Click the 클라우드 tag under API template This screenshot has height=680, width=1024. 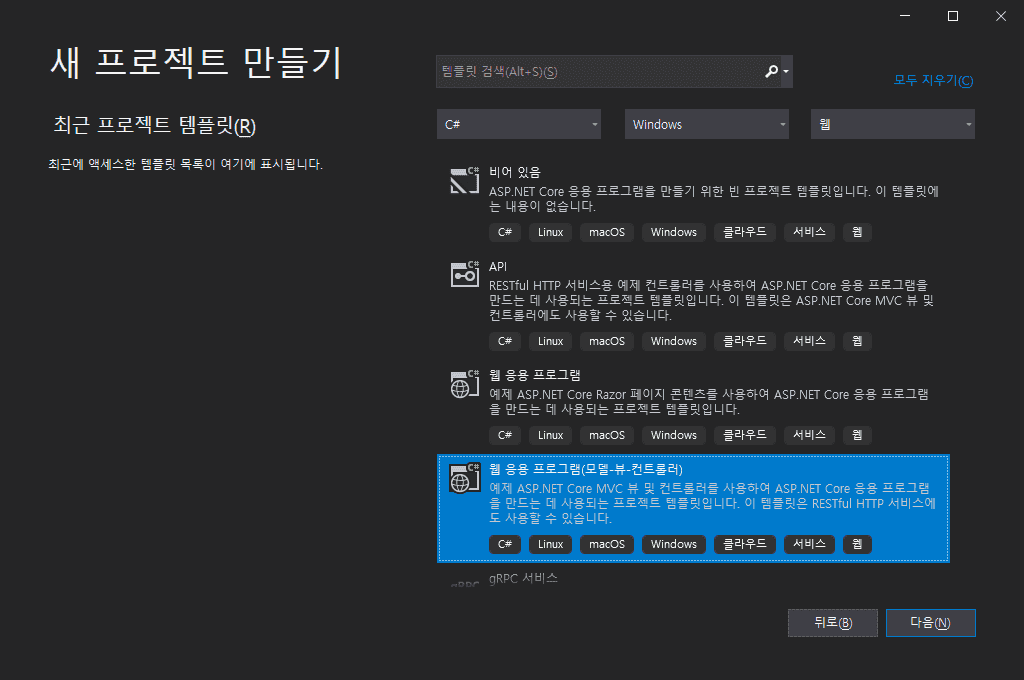[744, 341]
